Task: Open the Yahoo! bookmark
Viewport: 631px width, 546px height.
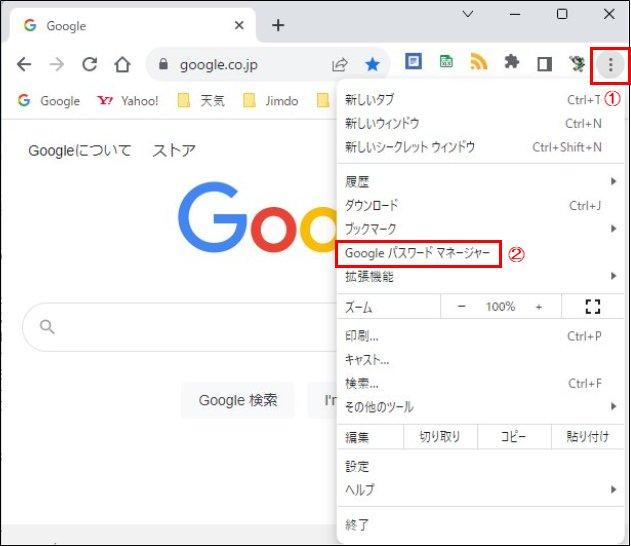Action: [128, 101]
